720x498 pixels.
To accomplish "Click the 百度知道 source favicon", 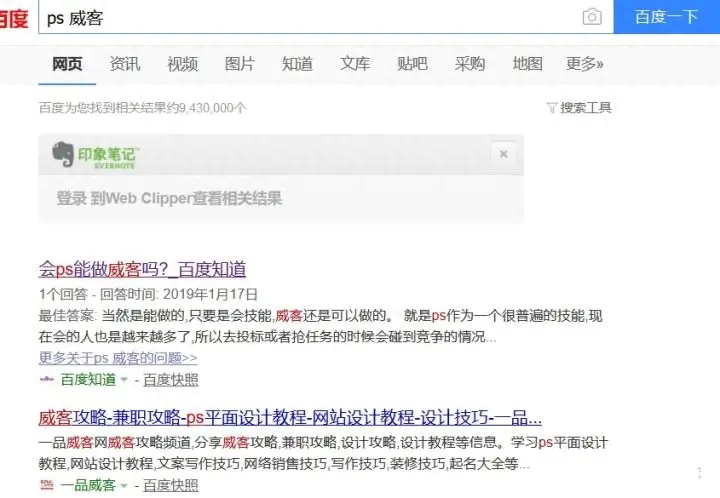I will tap(46, 380).
